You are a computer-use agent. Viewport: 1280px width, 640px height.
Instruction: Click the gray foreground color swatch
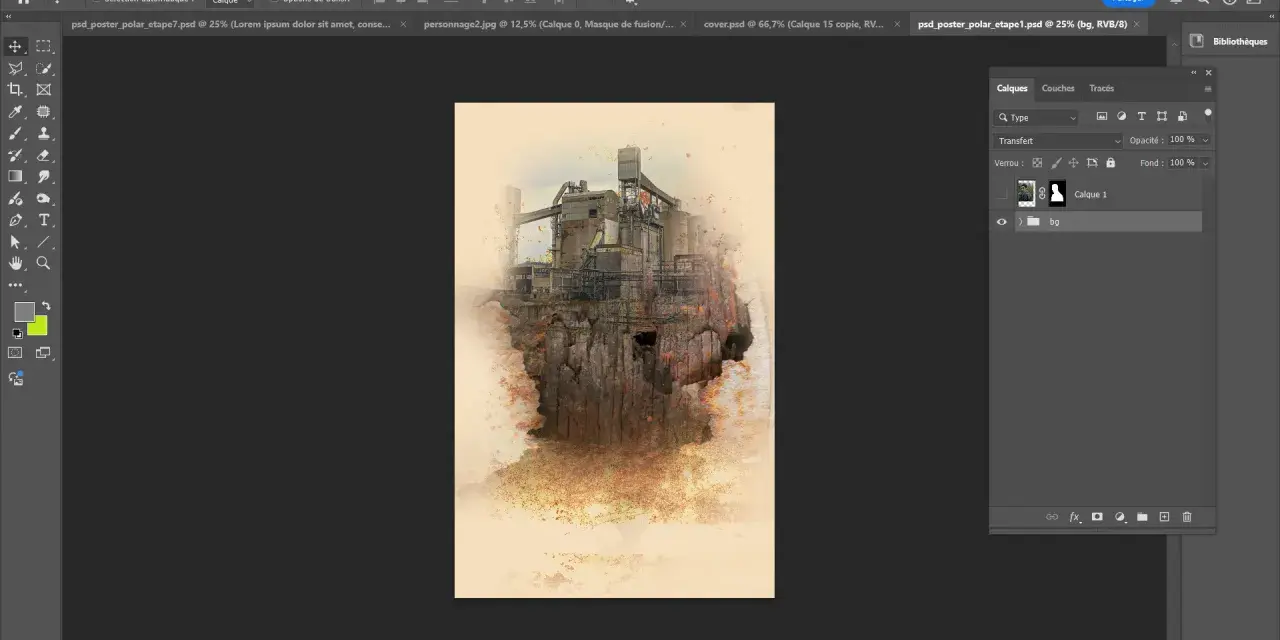click(24, 312)
